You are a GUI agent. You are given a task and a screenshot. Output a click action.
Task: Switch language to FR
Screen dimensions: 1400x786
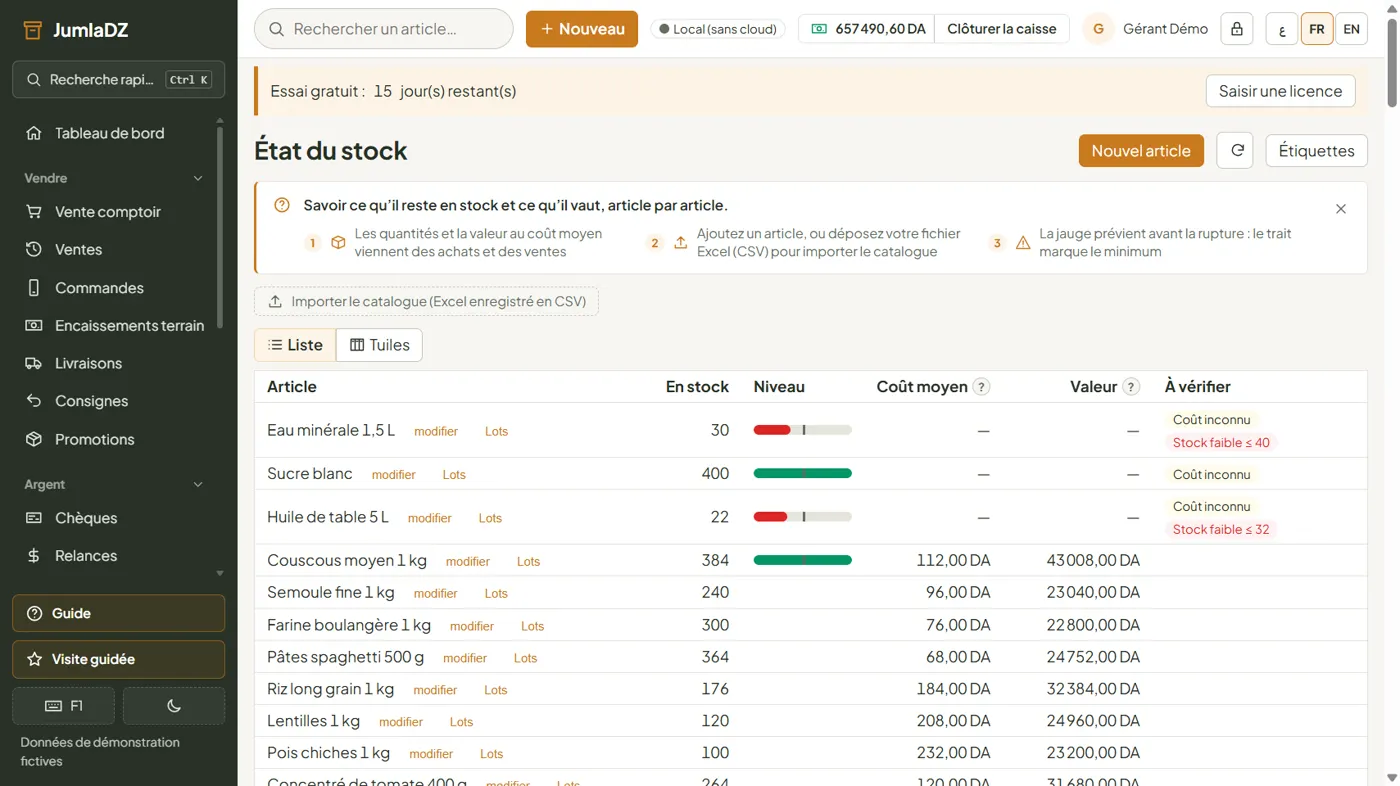coord(1317,29)
